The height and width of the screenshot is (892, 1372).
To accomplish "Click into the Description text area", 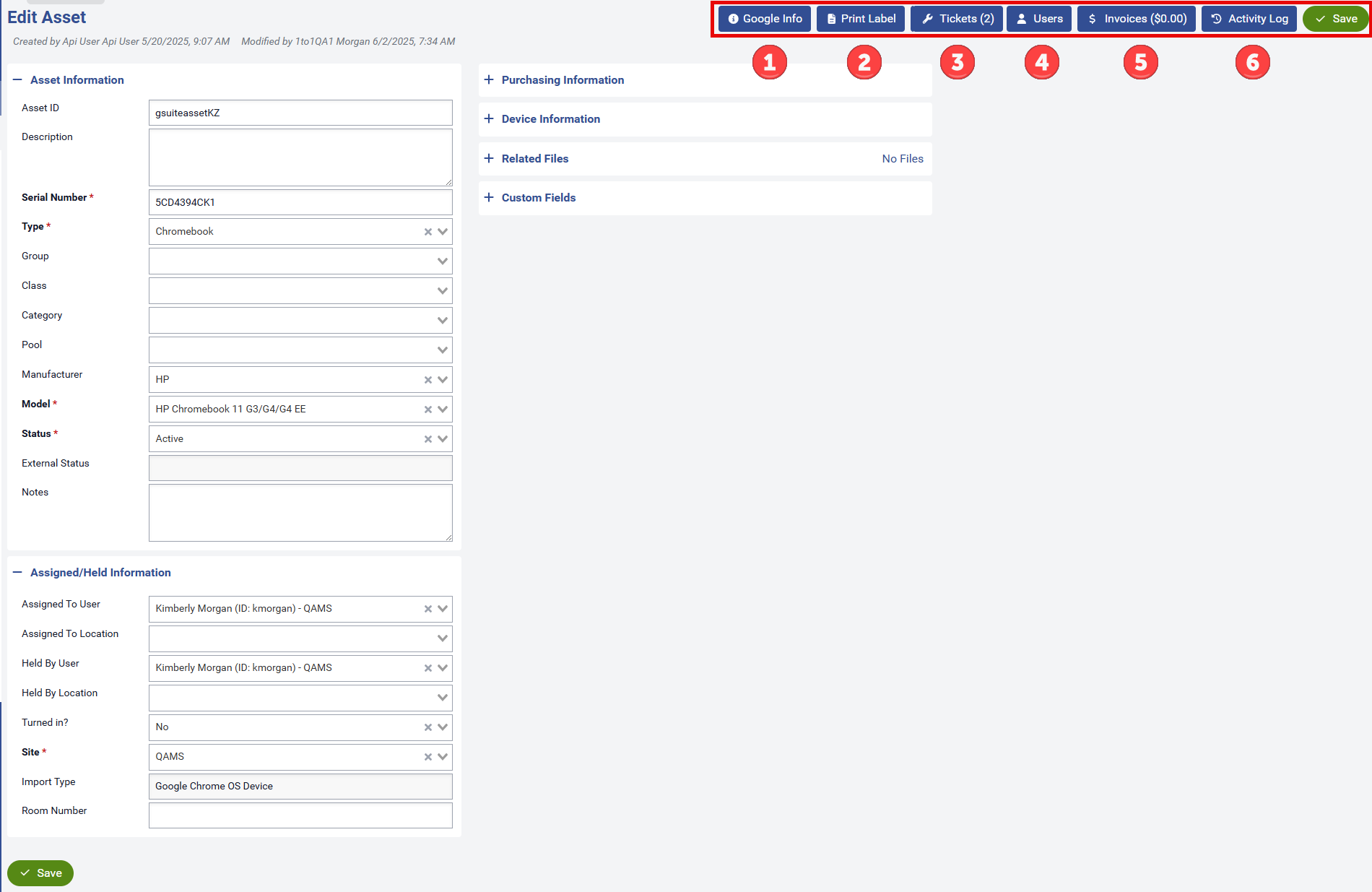I will click(300, 157).
